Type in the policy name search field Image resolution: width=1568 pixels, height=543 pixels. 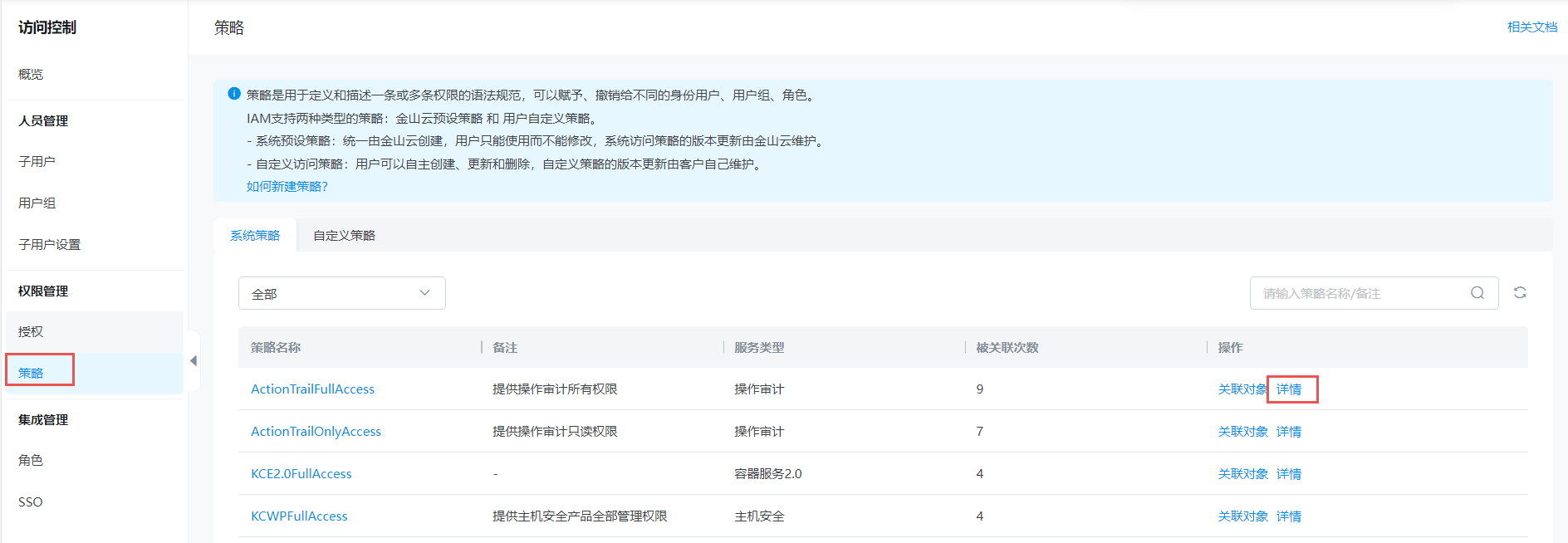pyautogui.click(x=1360, y=294)
